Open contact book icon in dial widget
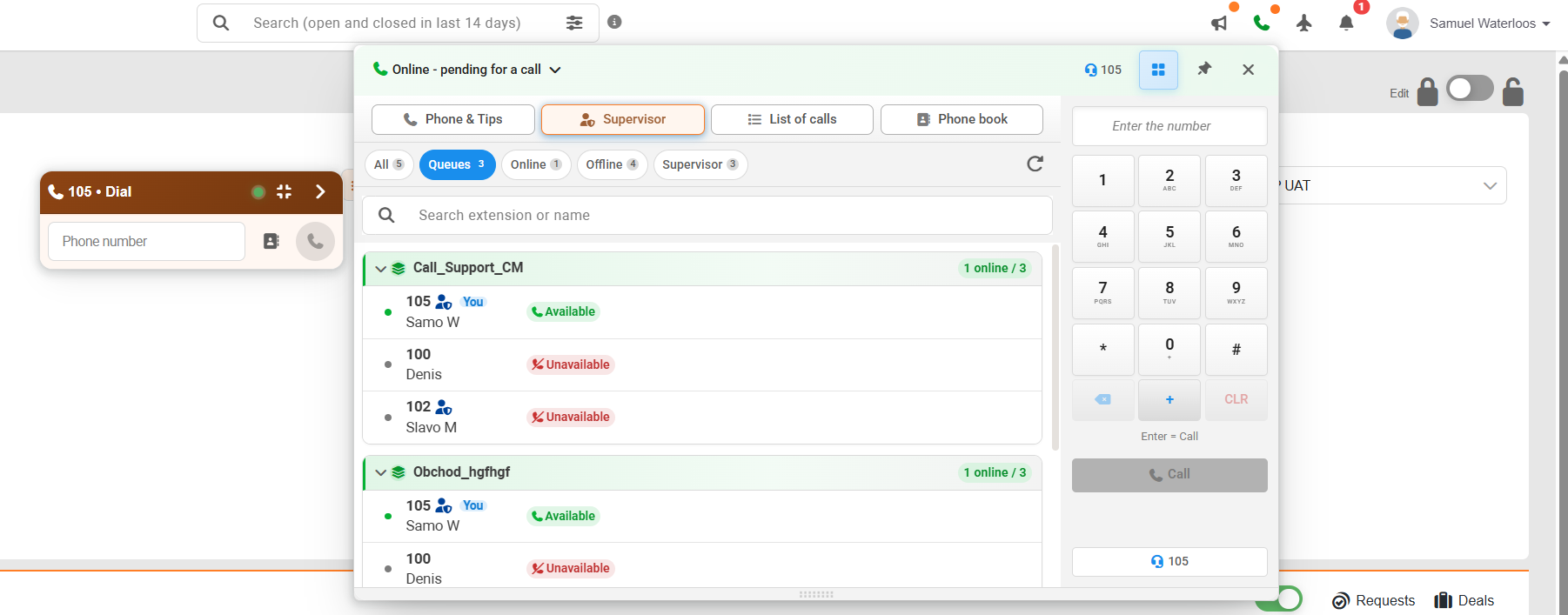Image resolution: width=1568 pixels, height=615 pixels. click(x=271, y=241)
